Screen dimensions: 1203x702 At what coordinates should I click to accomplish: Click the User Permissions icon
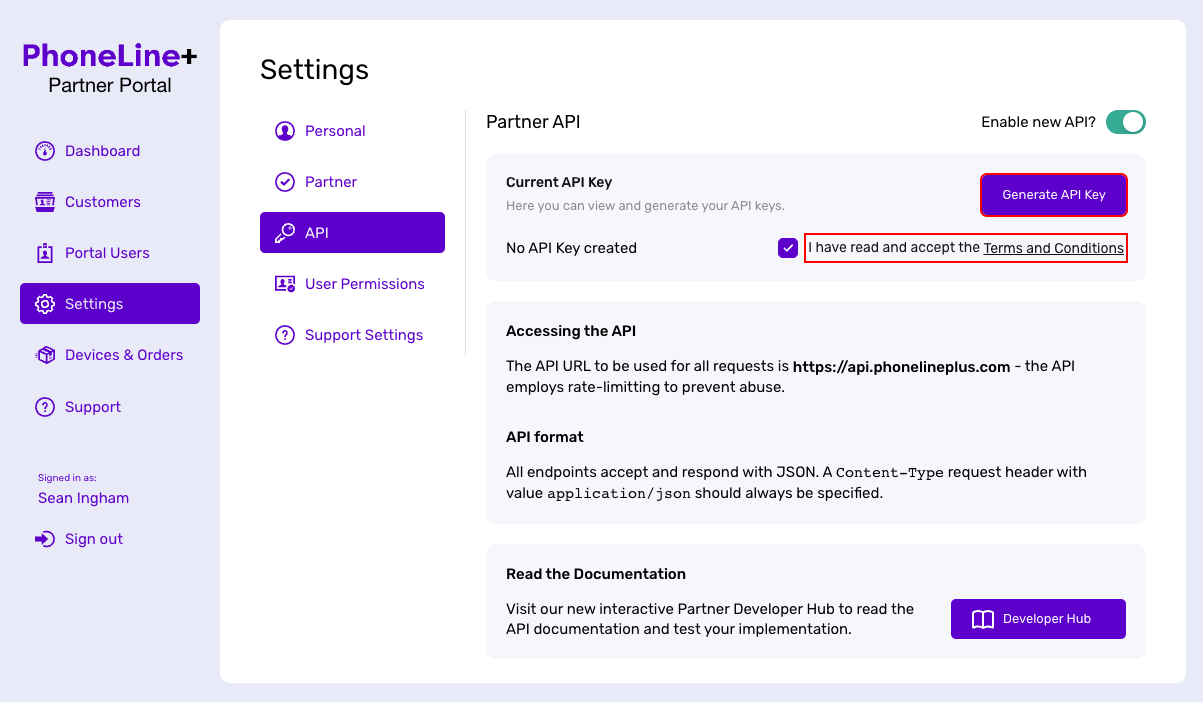click(285, 284)
